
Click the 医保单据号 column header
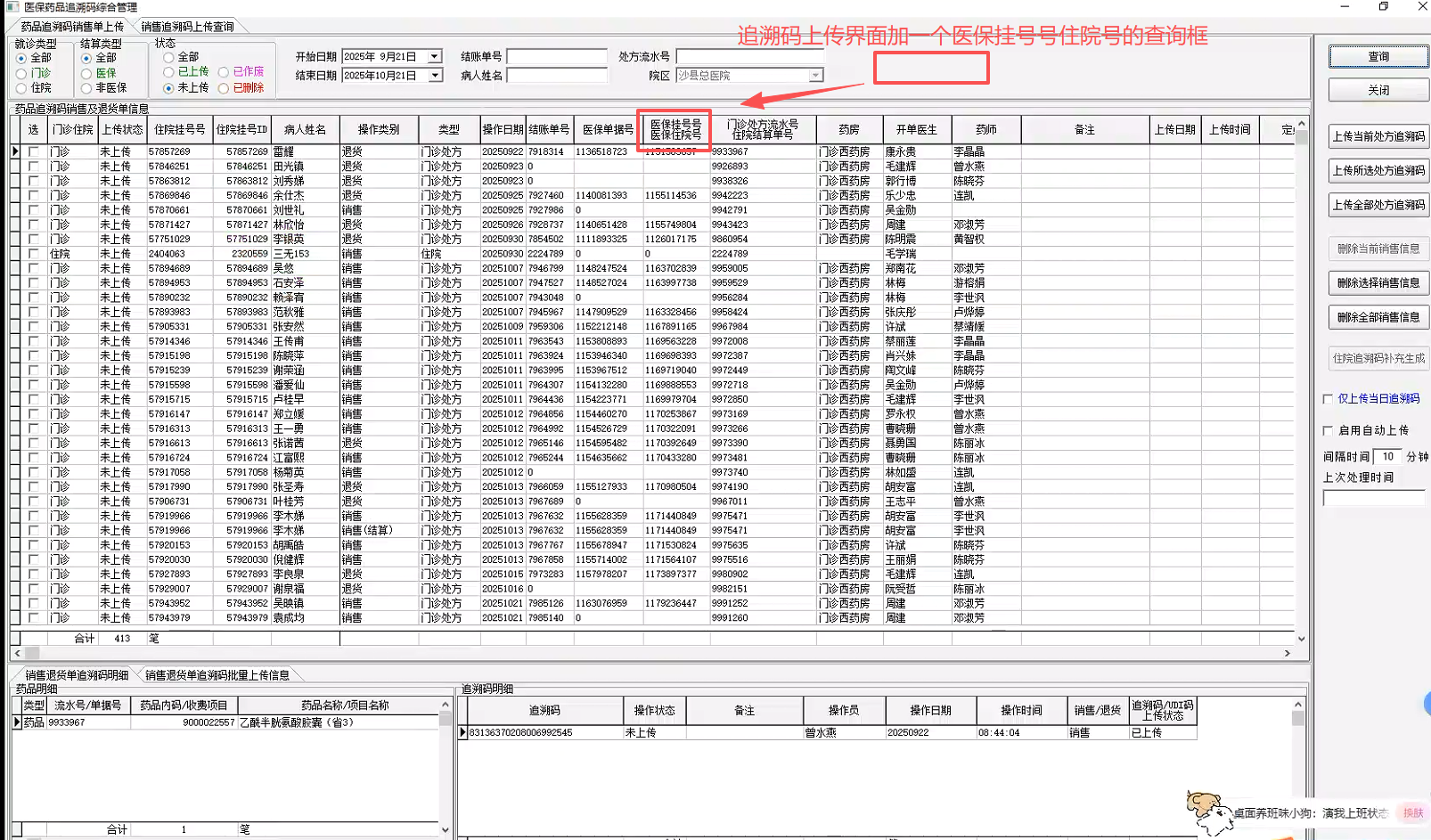click(608, 130)
